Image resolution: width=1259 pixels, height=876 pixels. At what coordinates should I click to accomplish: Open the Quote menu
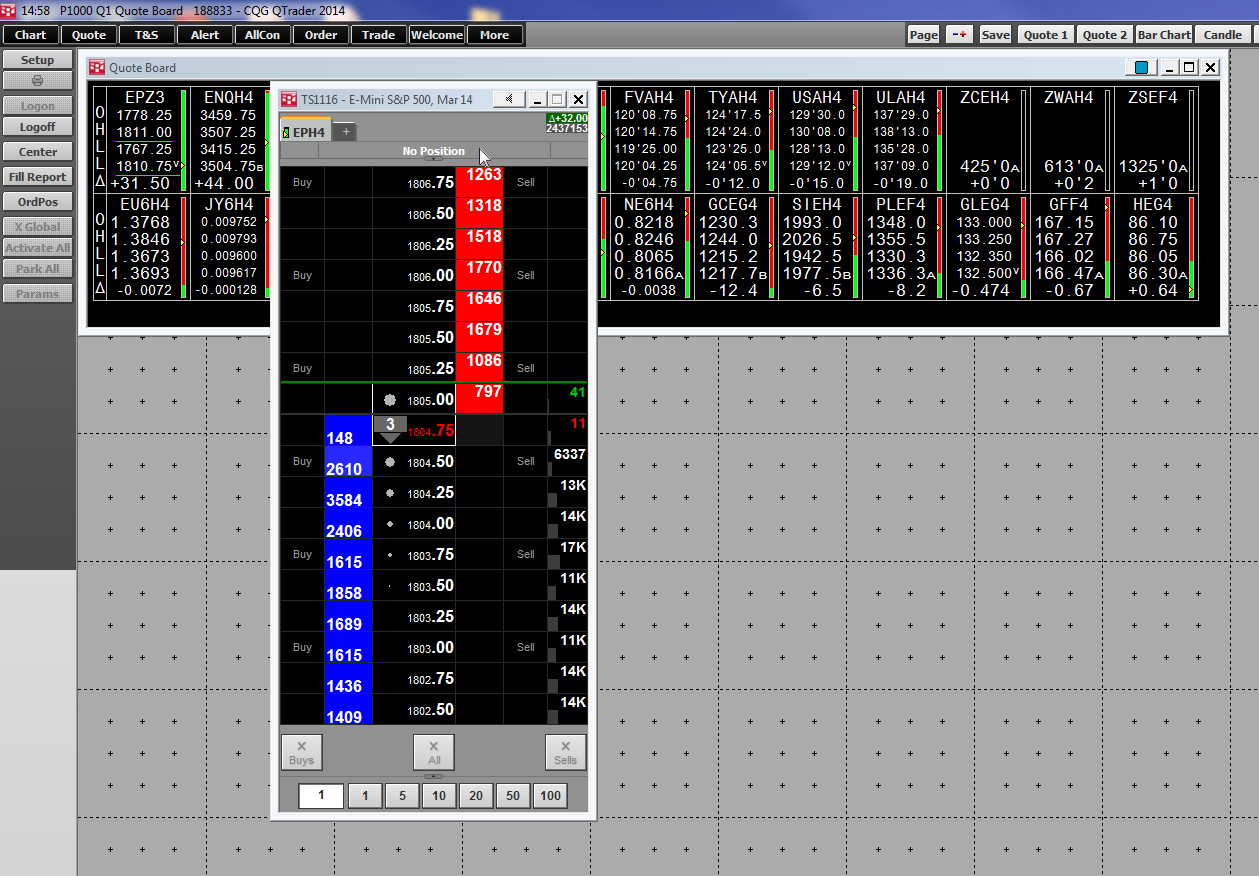pyautogui.click(x=89, y=35)
